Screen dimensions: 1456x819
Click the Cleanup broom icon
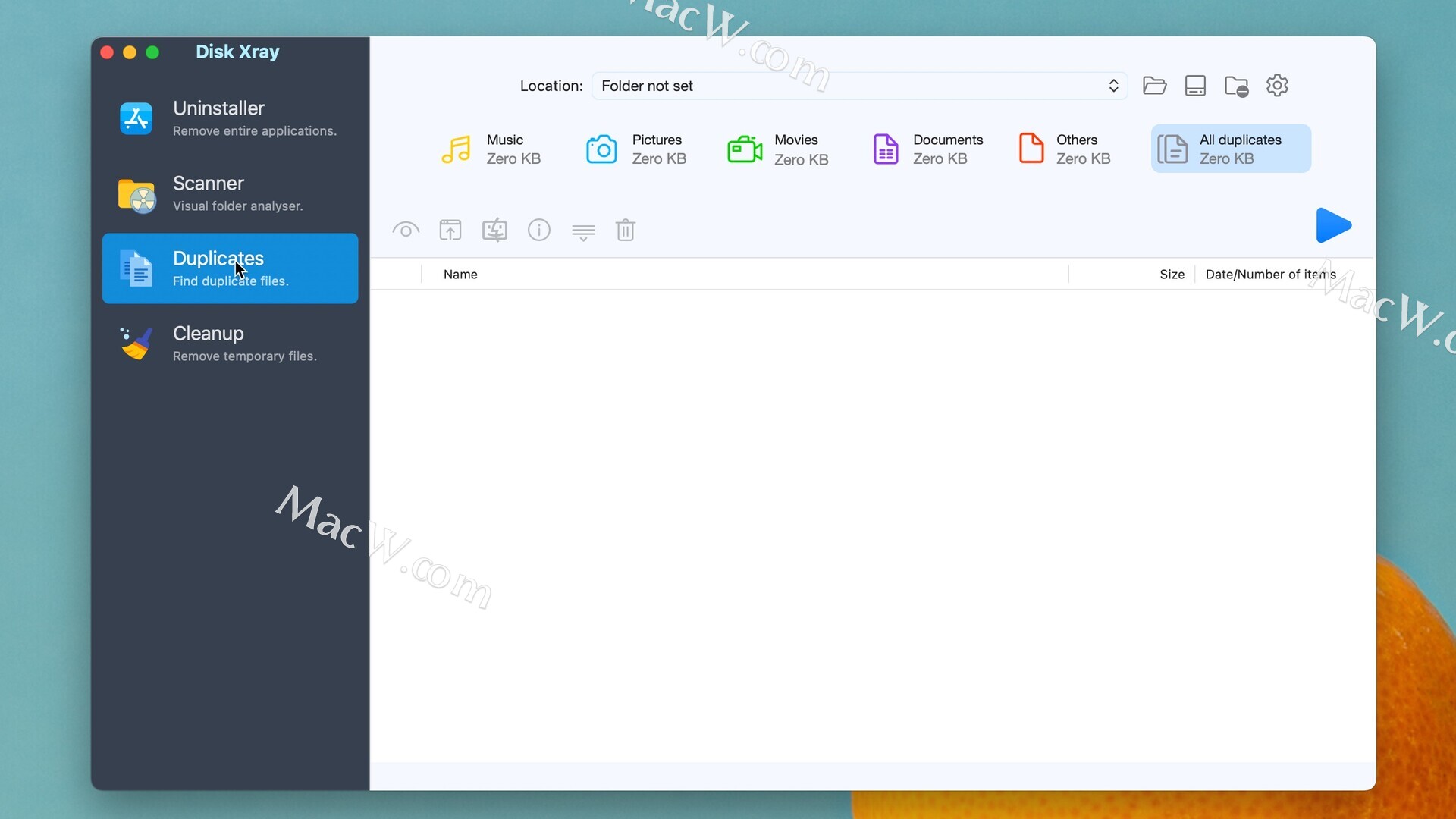coord(136,344)
